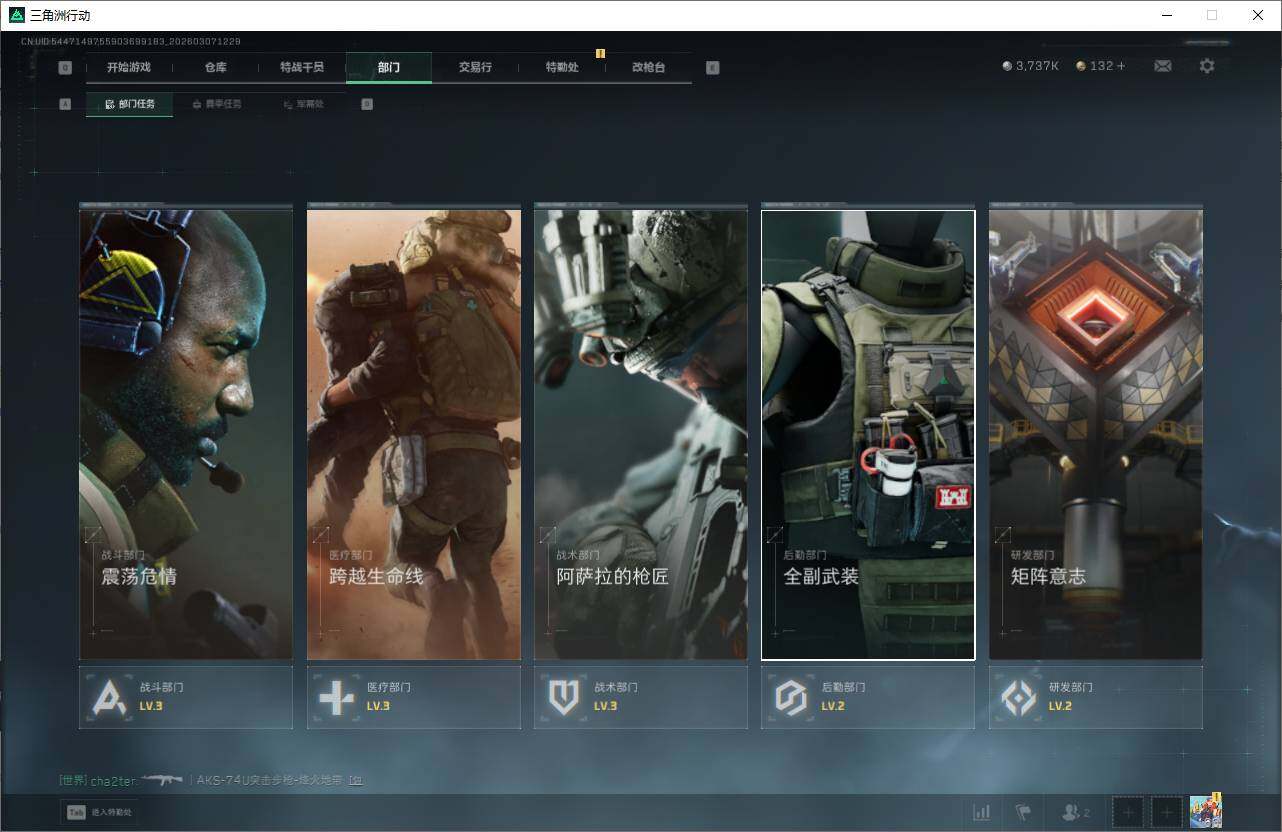This screenshot has height=832, width=1282.
Task: Add gold currency with the plus sign
Action: pos(1121,66)
